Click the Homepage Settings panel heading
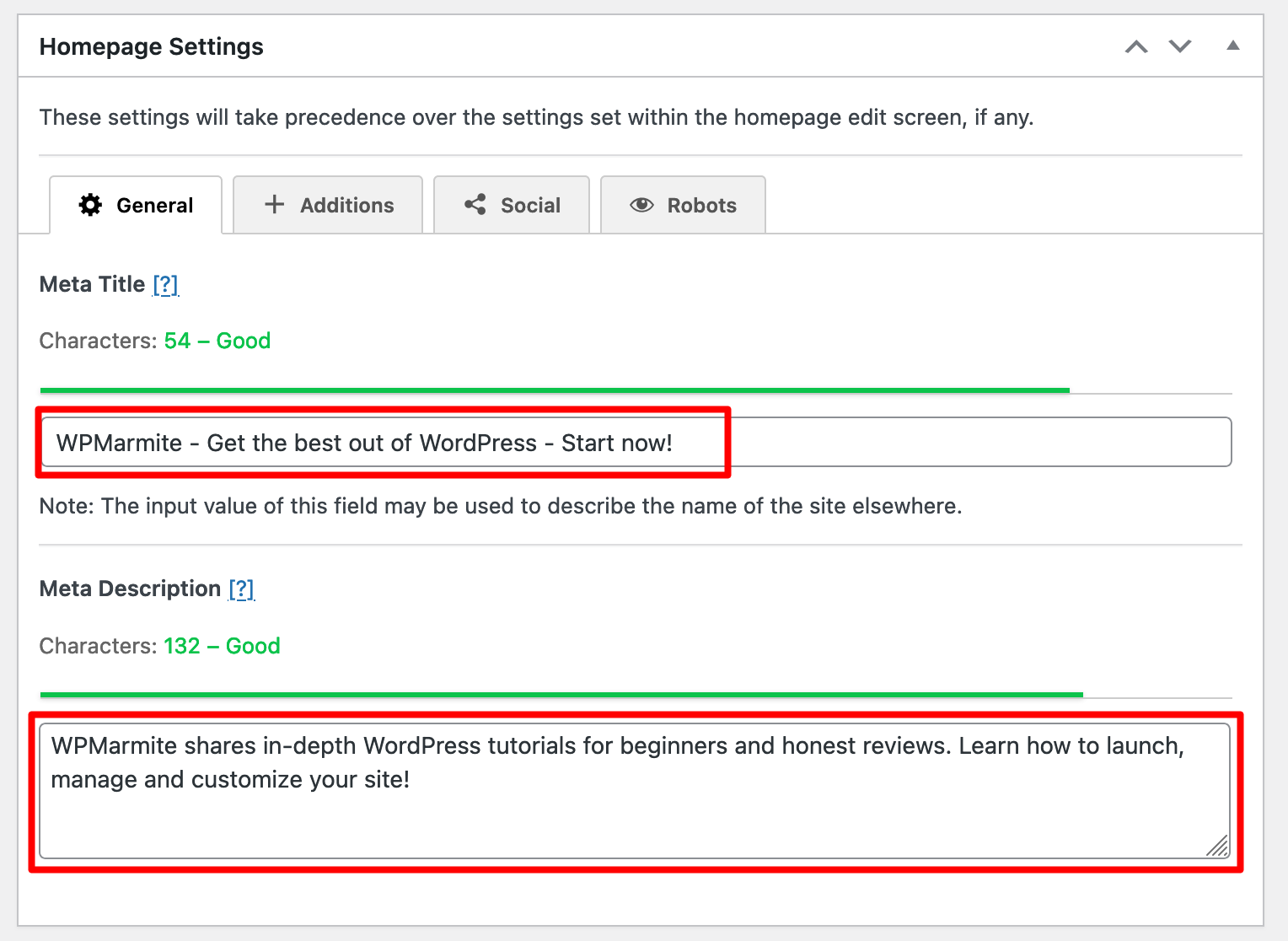Screen dimensions: 1288x941 pos(152,46)
